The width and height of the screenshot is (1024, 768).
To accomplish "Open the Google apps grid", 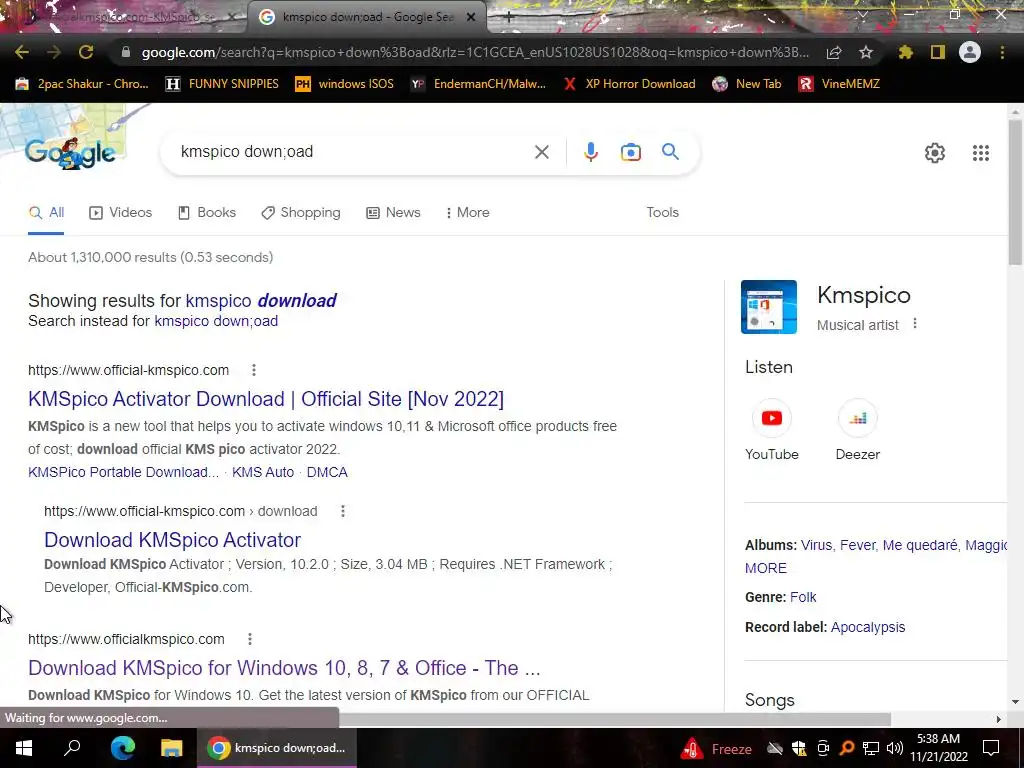I will click(x=981, y=153).
